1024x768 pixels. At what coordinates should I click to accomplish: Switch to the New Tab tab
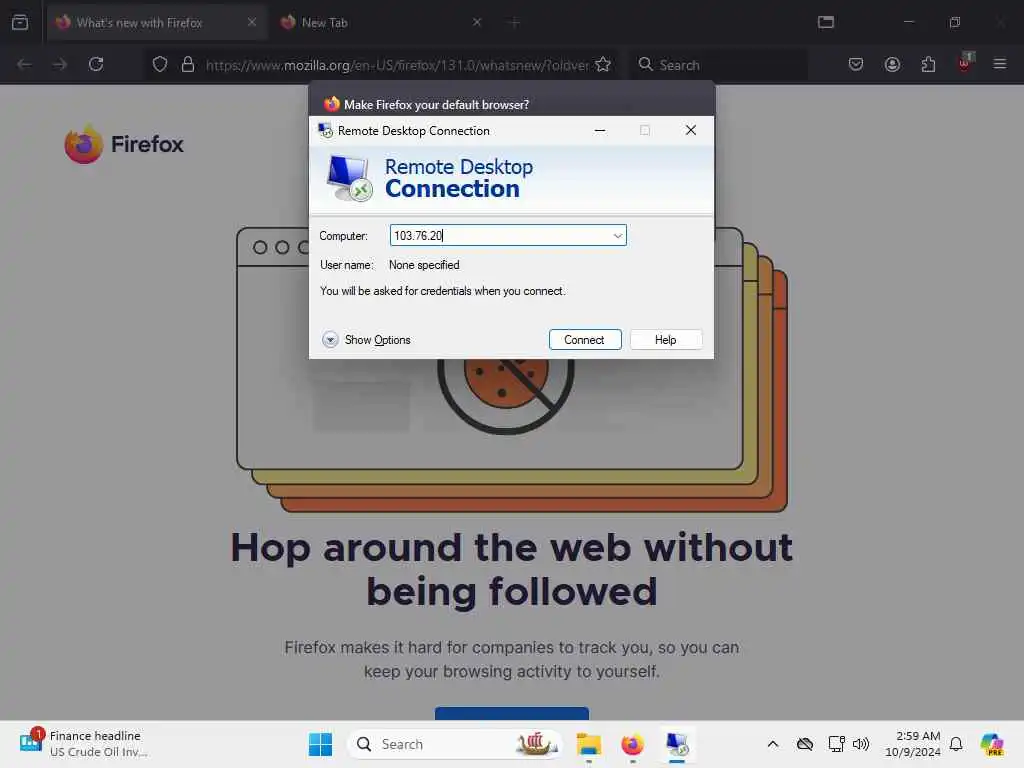click(x=381, y=23)
